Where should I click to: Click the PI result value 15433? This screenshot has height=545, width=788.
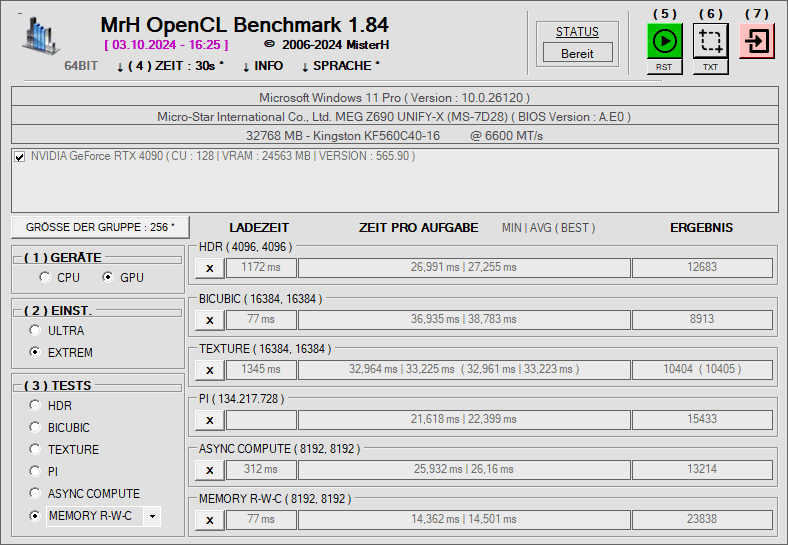702,419
